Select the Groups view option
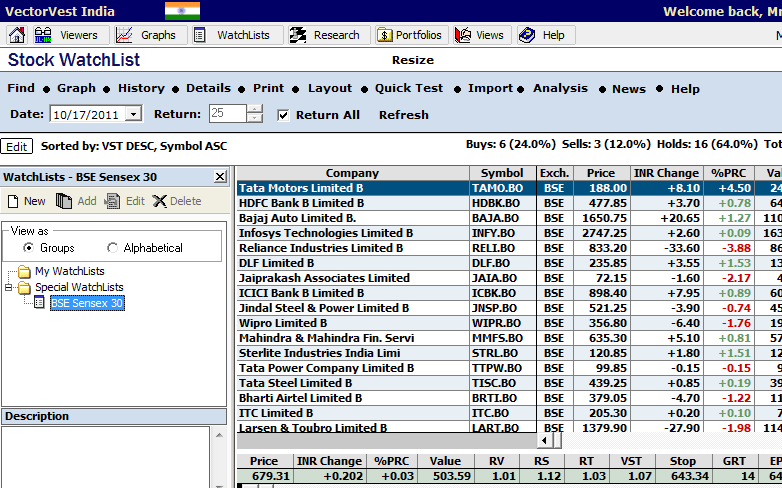 pyautogui.click(x=28, y=248)
